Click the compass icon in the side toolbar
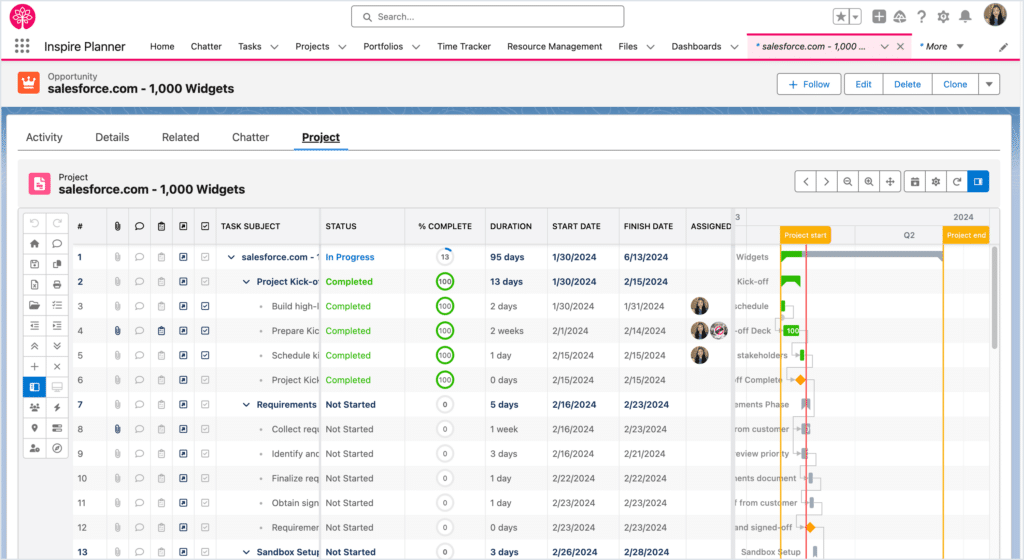Screen dimensions: 1024x560 (x=57, y=448)
